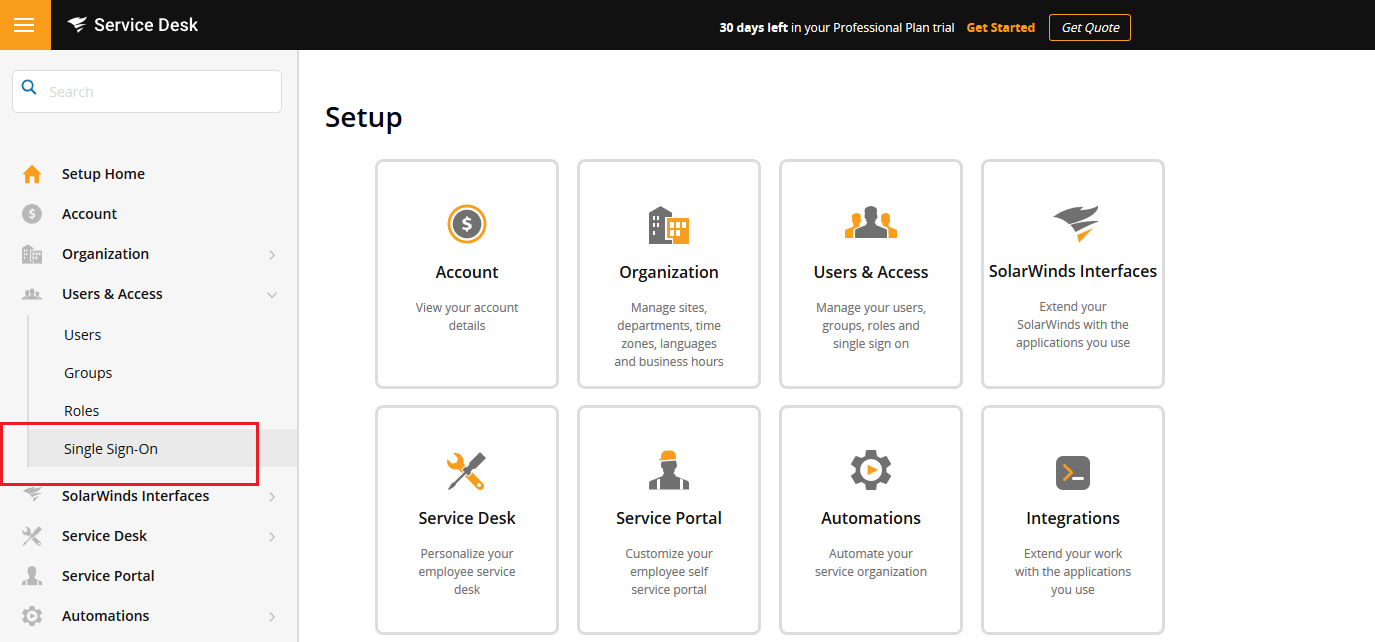The height and width of the screenshot is (642, 1375).
Task: Click the Service Desk logo icon
Action: point(77,25)
